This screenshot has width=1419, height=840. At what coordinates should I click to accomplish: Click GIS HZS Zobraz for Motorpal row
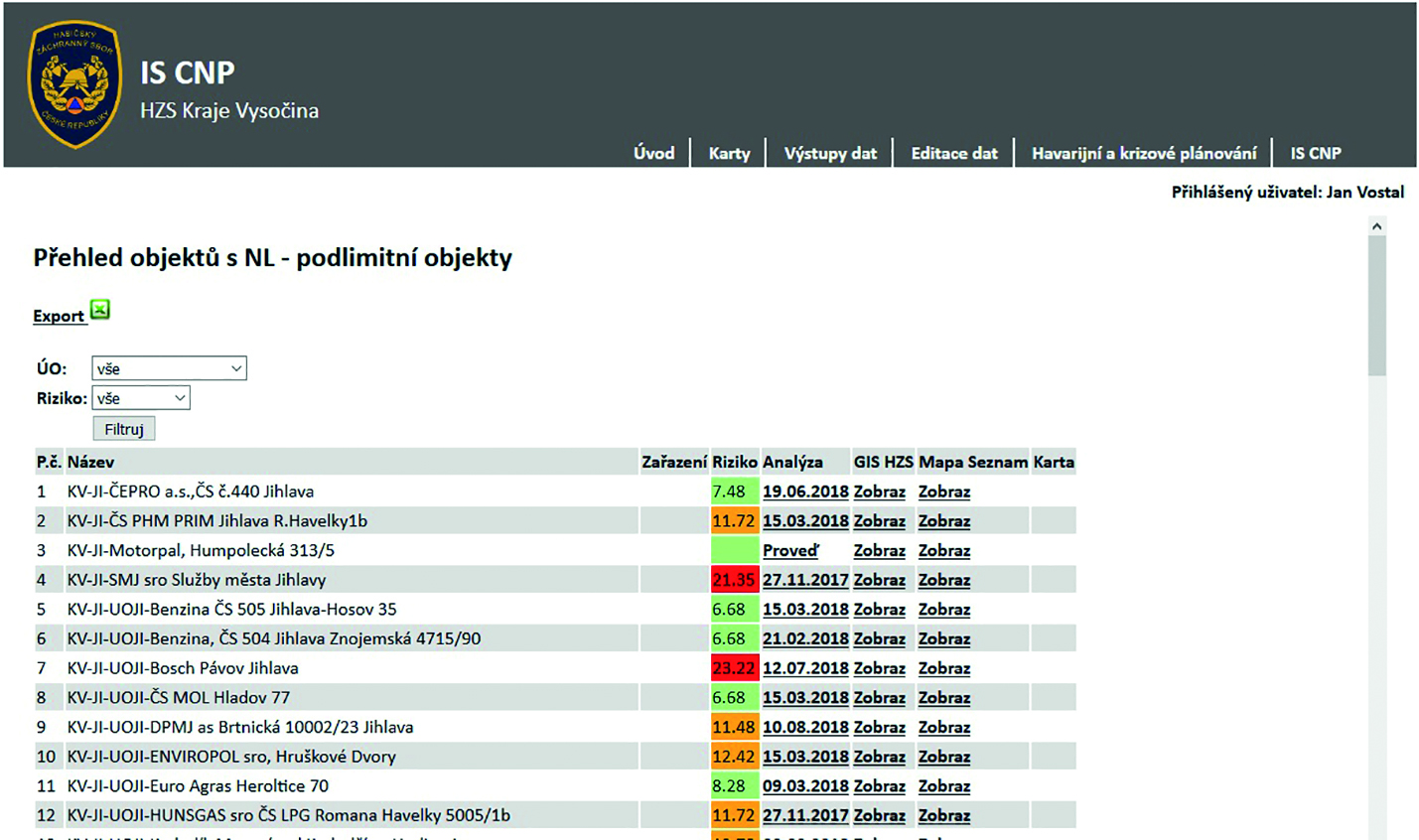coord(880,551)
